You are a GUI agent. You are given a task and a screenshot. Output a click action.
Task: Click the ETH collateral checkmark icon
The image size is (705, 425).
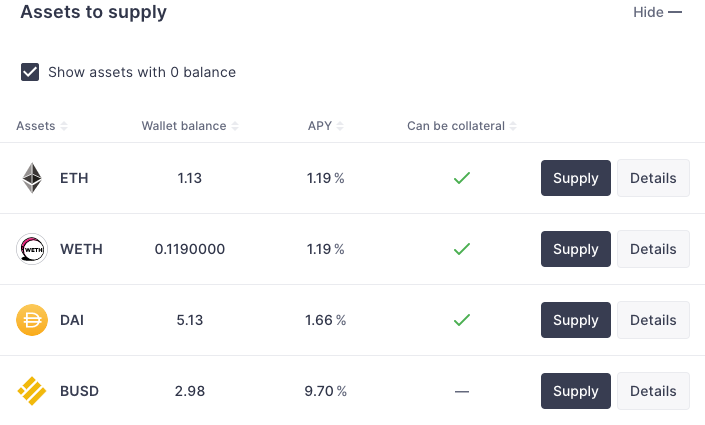coord(461,178)
